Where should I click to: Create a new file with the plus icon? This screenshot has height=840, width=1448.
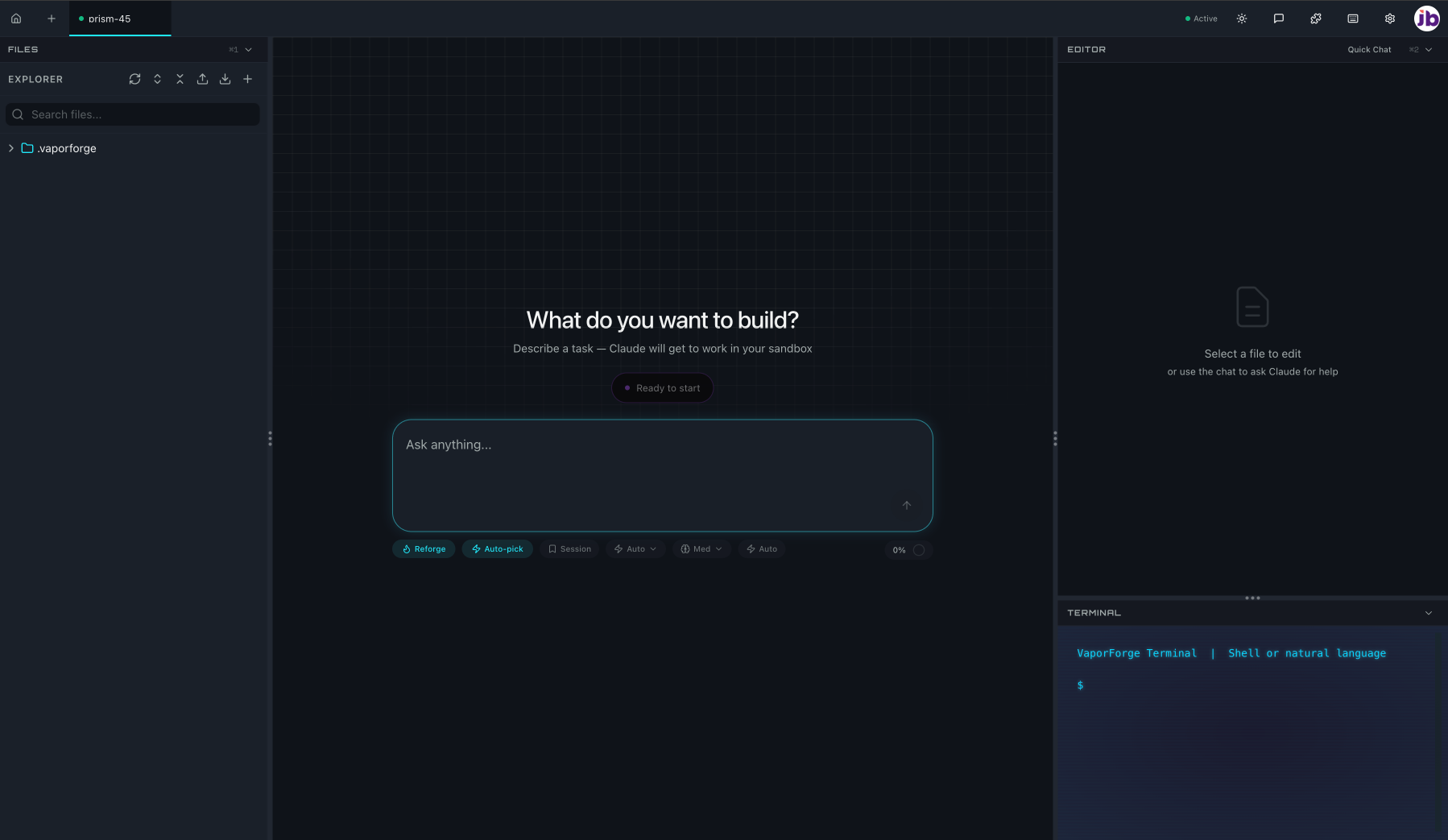pos(247,79)
